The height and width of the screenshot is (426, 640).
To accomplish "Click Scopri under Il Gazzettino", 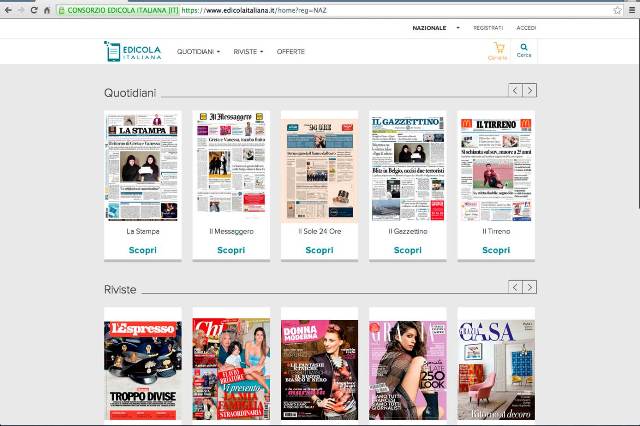I will click(407, 250).
